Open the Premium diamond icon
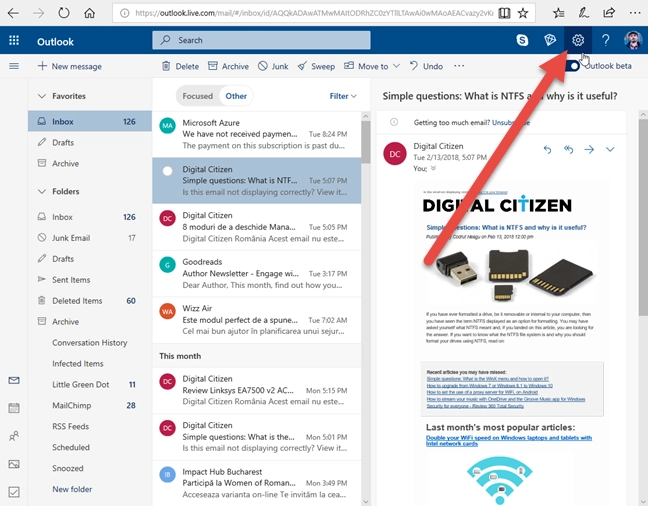 point(550,40)
